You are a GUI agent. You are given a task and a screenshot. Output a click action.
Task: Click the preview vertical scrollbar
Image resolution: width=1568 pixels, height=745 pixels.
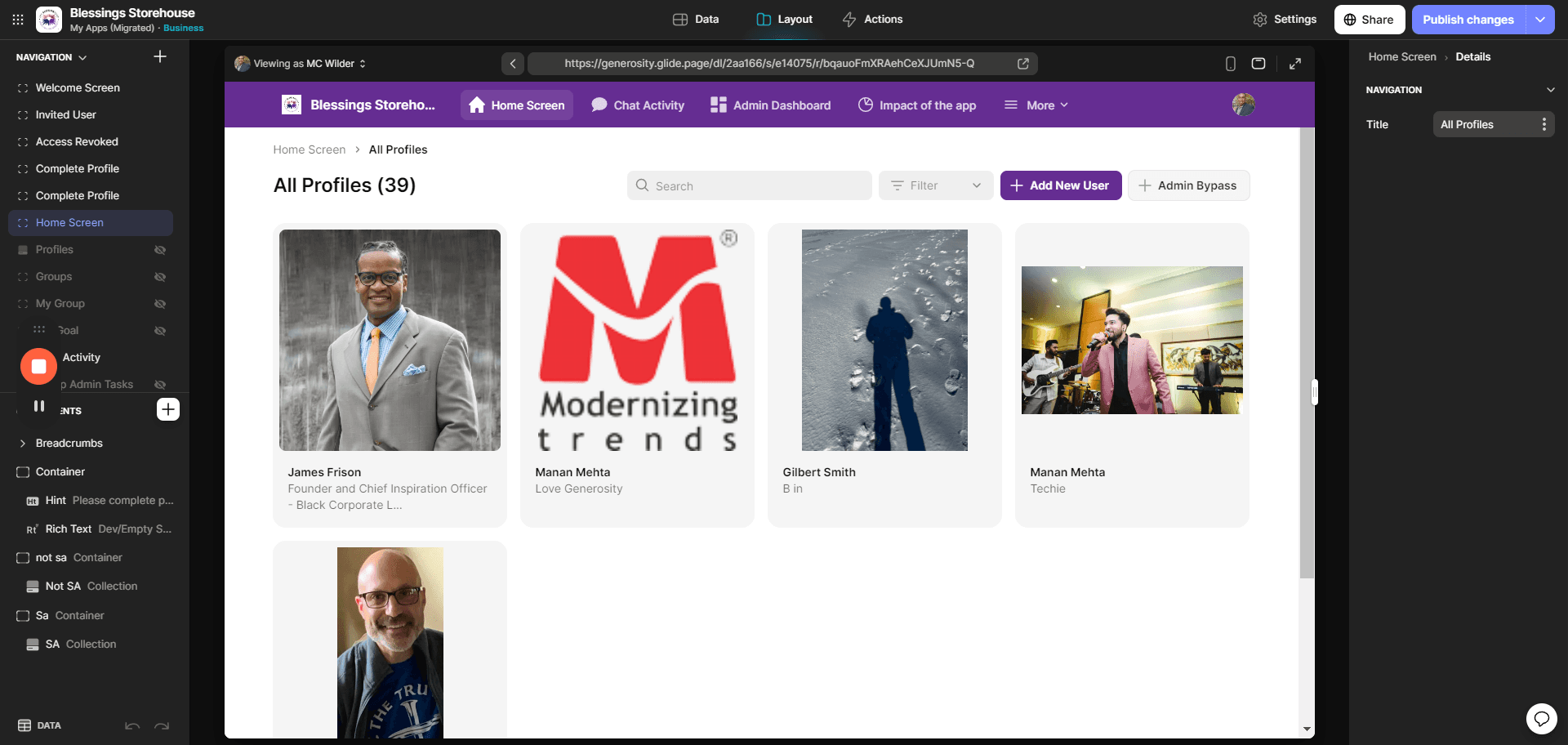(1307, 353)
